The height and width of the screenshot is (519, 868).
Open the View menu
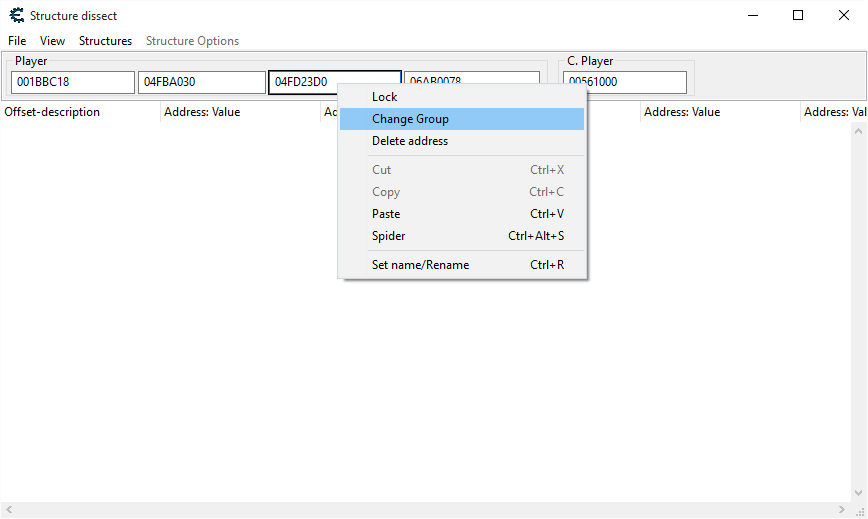pos(52,41)
